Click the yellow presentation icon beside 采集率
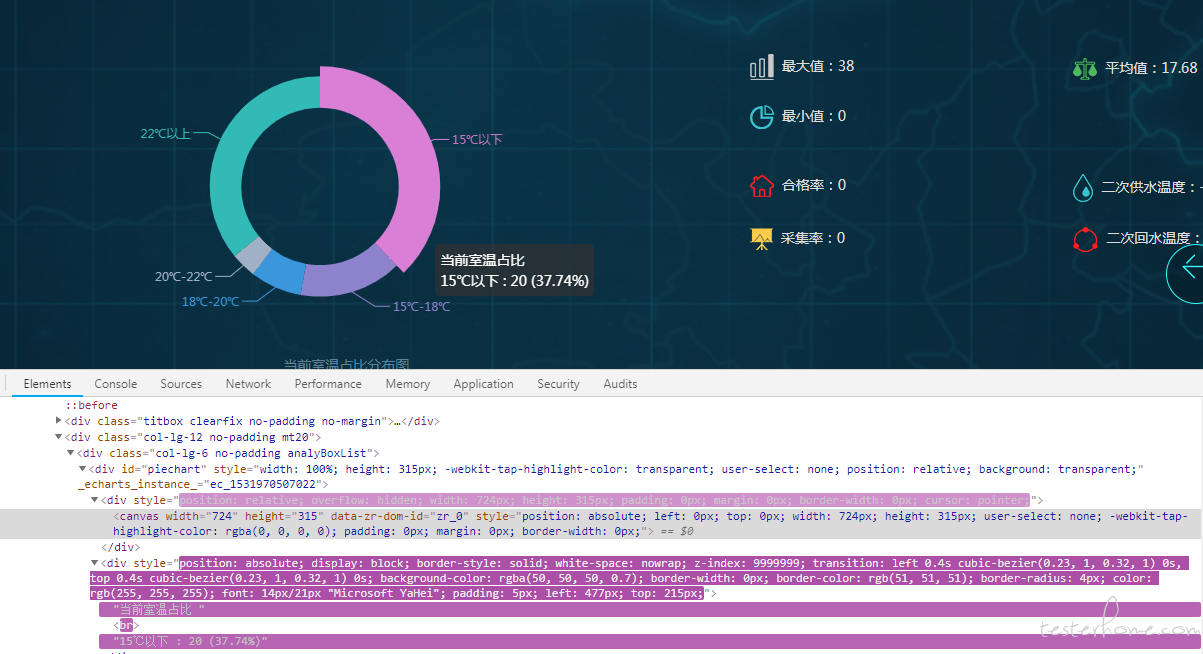 click(761, 239)
